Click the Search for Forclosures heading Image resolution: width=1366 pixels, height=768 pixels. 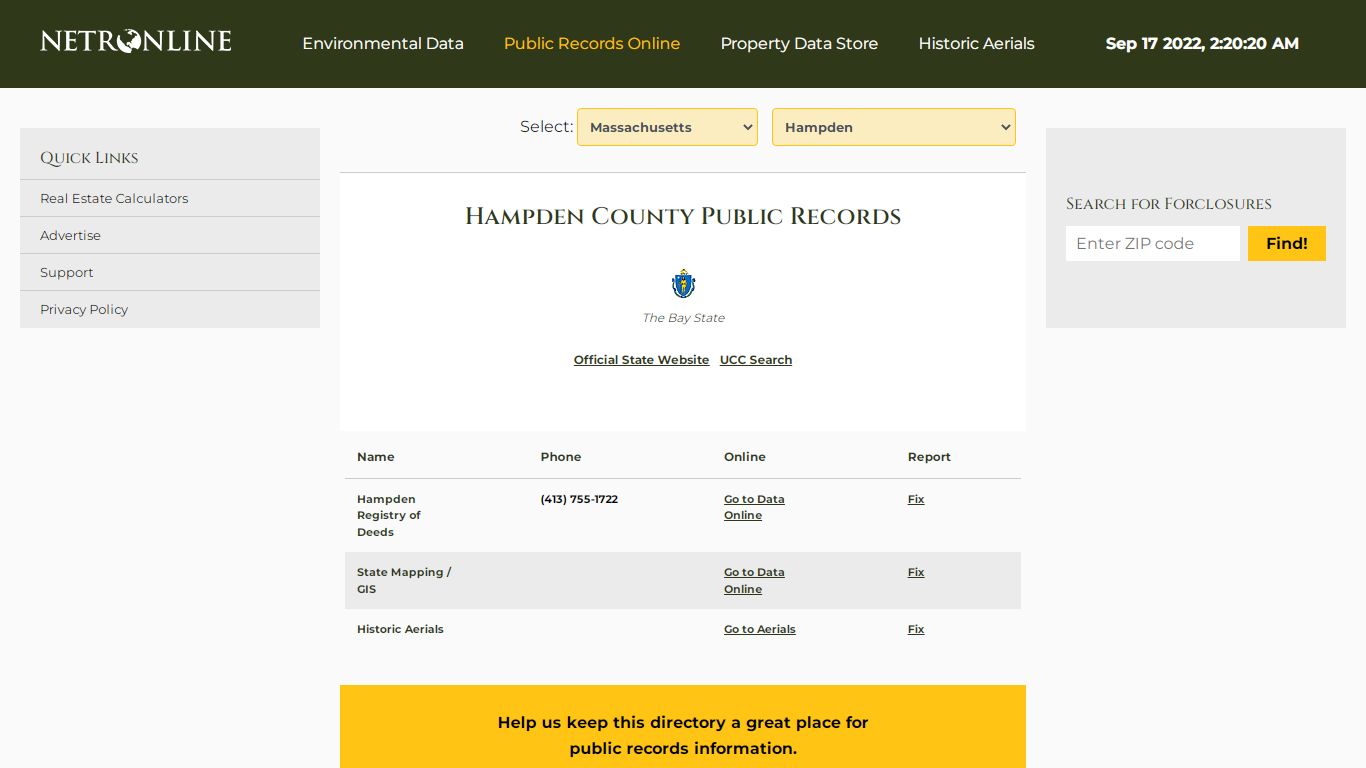point(1169,204)
